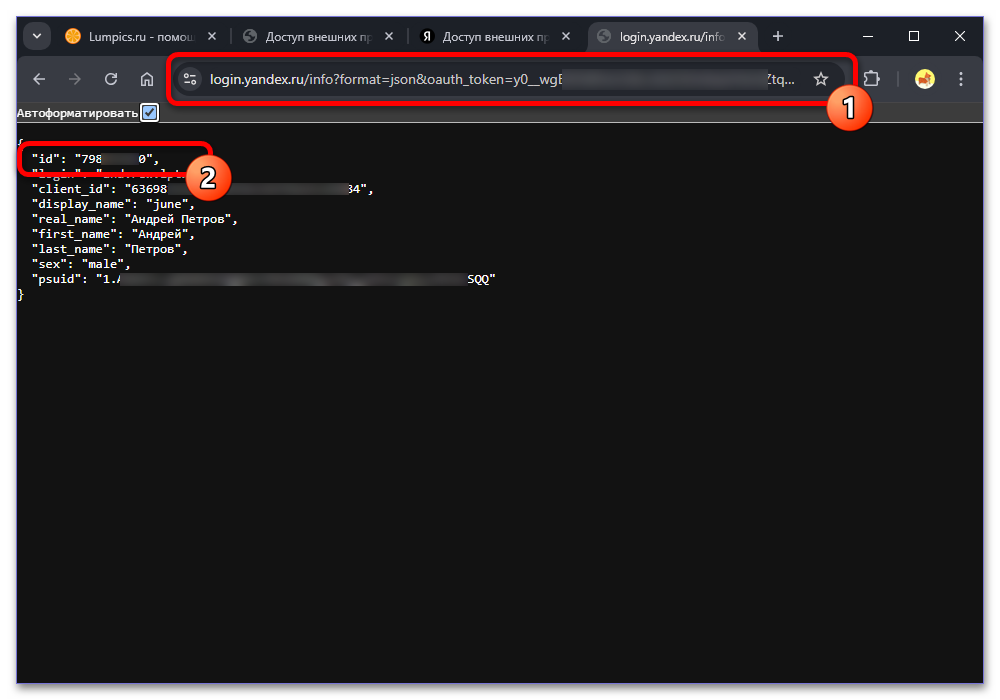Close the first 'Доступ внешних' tab
The width and height of the screenshot is (1000, 700).
click(x=389, y=36)
